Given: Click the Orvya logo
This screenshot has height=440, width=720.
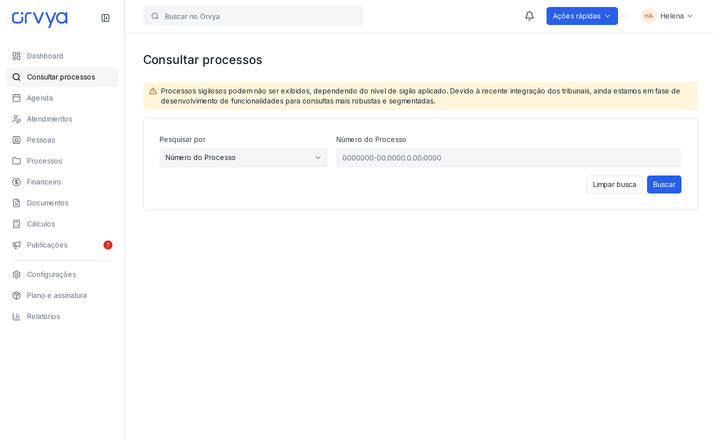Looking at the screenshot, I should click(39, 18).
